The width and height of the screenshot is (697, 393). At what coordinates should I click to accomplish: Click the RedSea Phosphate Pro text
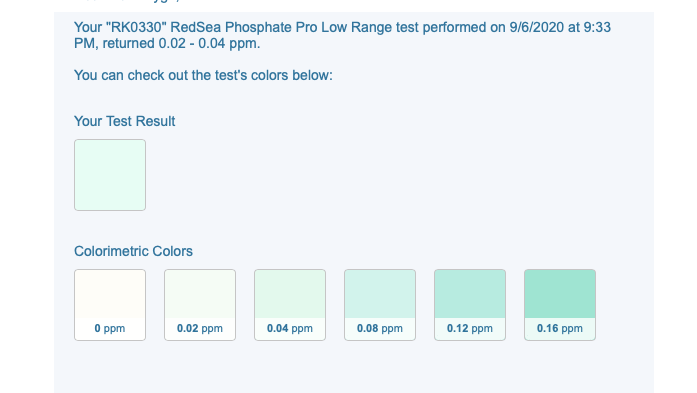244,28
